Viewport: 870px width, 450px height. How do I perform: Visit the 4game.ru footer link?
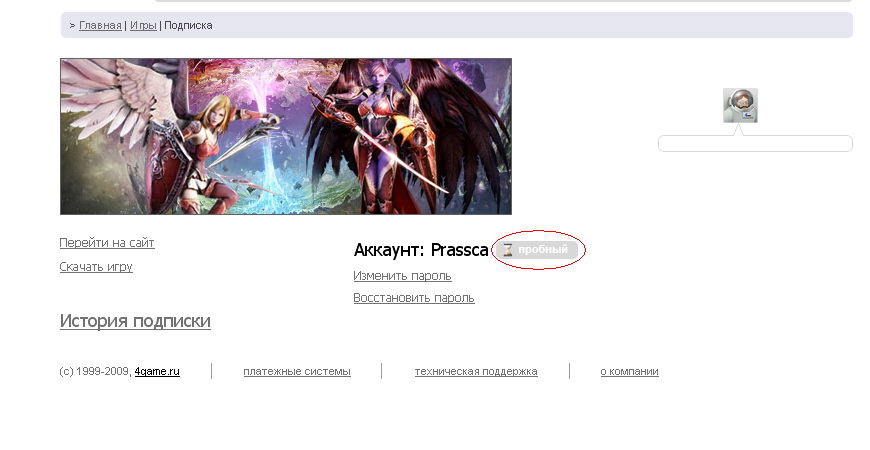tap(157, 372)
